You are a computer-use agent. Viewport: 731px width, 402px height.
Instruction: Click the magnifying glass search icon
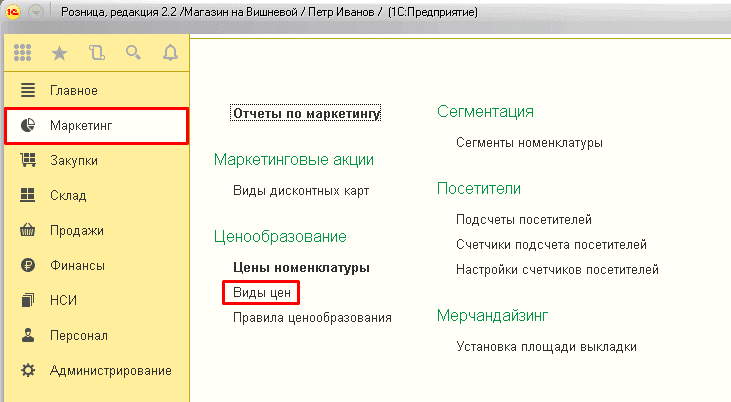[x=133, y=53]
